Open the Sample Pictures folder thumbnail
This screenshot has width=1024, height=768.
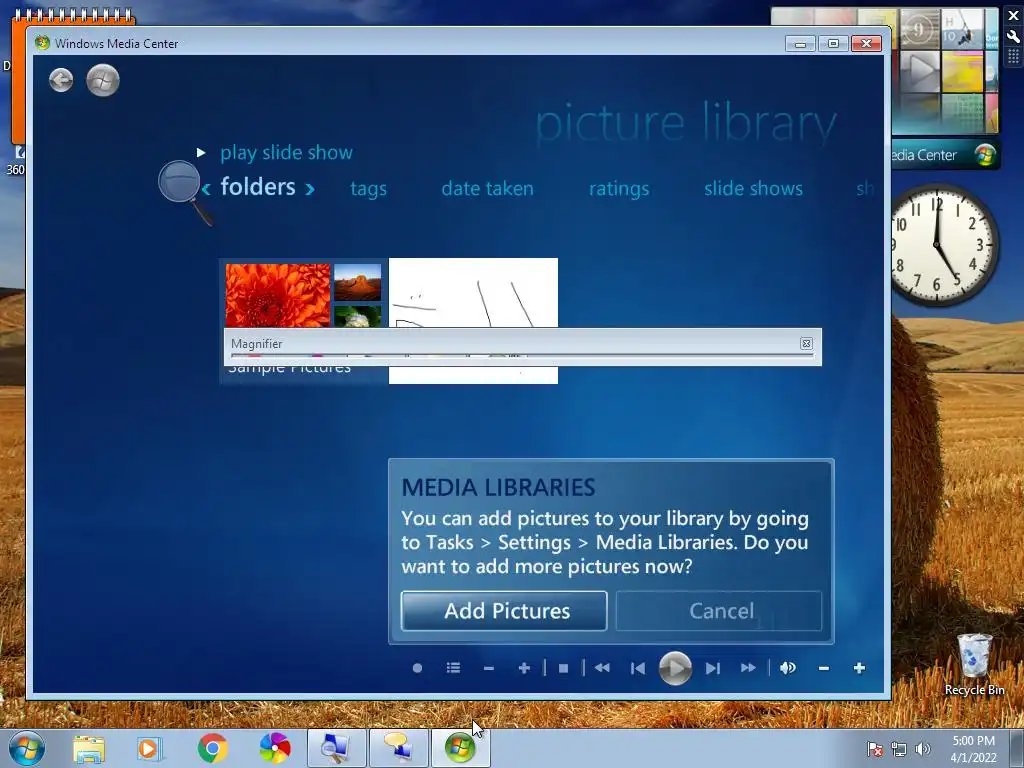click(304, 295)
